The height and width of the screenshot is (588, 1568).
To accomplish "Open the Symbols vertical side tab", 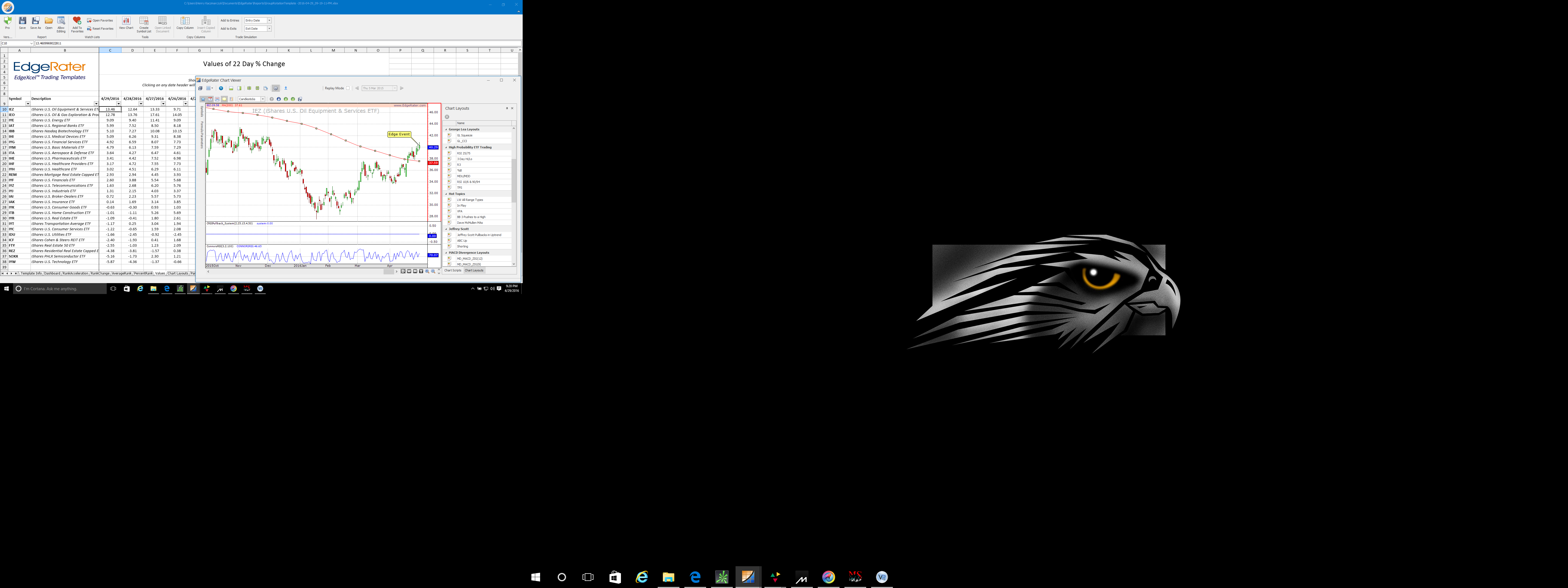I will pyautogui.click(x=201, y=111).
